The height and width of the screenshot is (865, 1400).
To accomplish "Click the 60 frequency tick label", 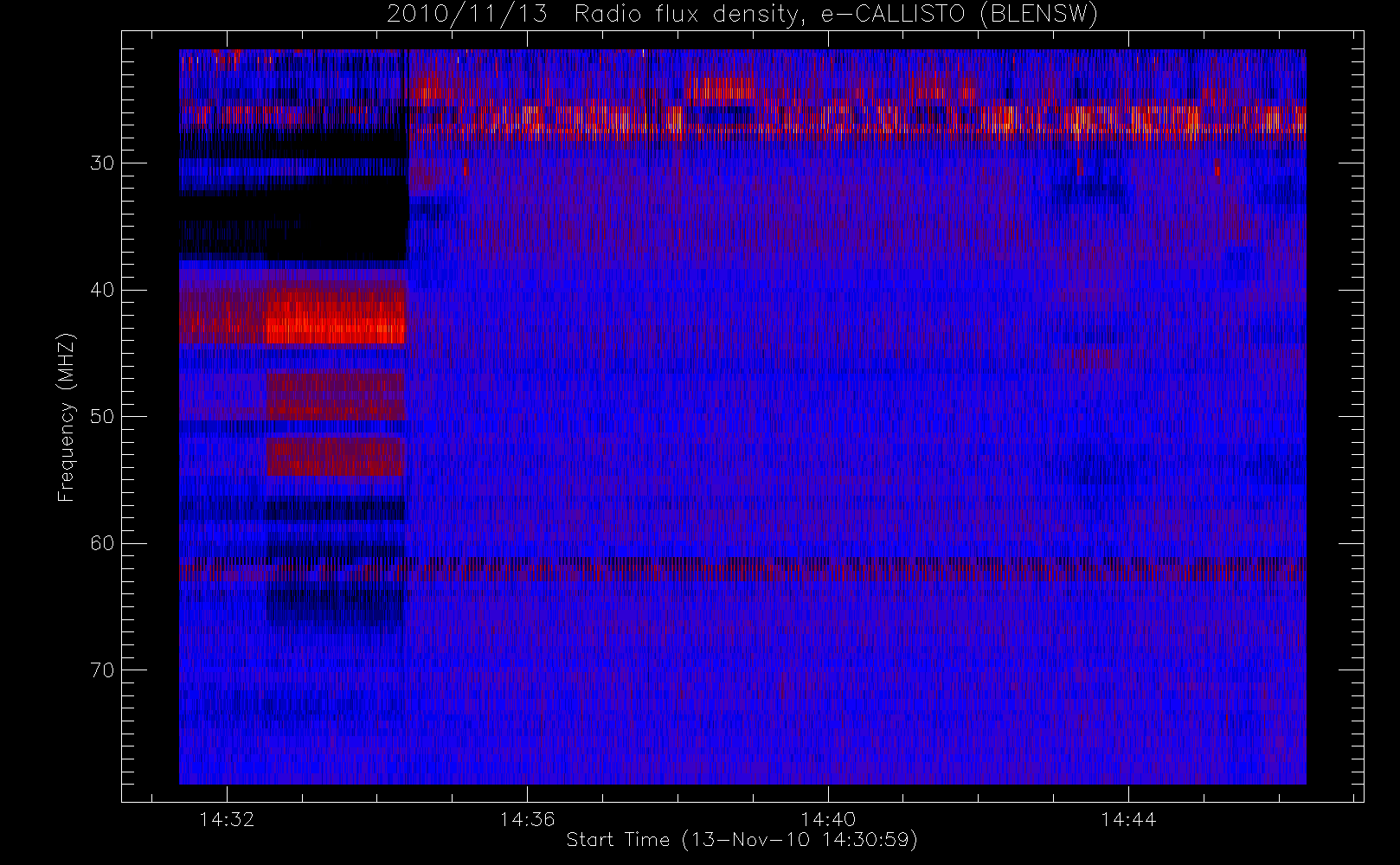I will pos(102,543).
